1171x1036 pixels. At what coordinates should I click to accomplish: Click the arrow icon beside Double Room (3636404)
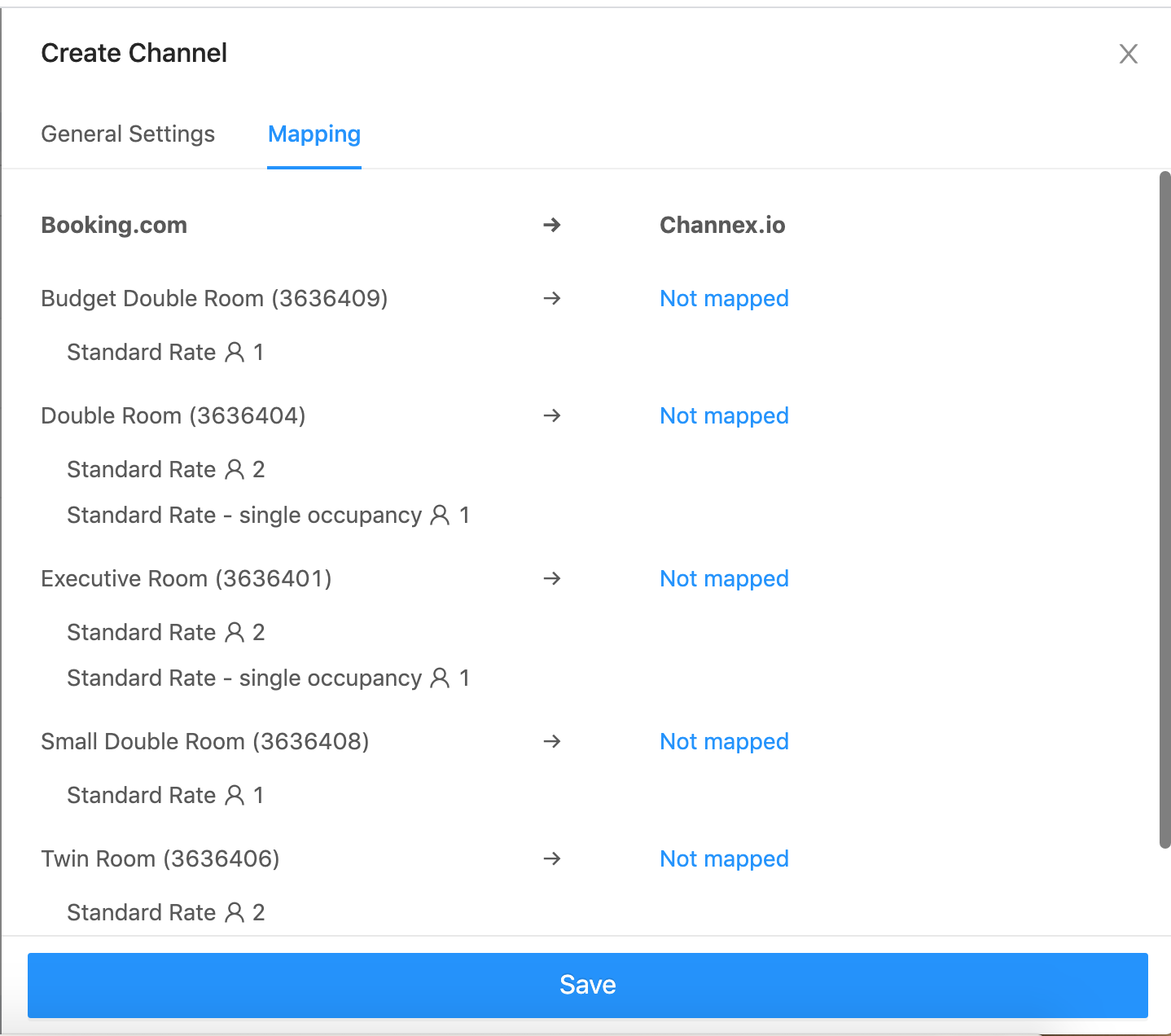point(552,415)
